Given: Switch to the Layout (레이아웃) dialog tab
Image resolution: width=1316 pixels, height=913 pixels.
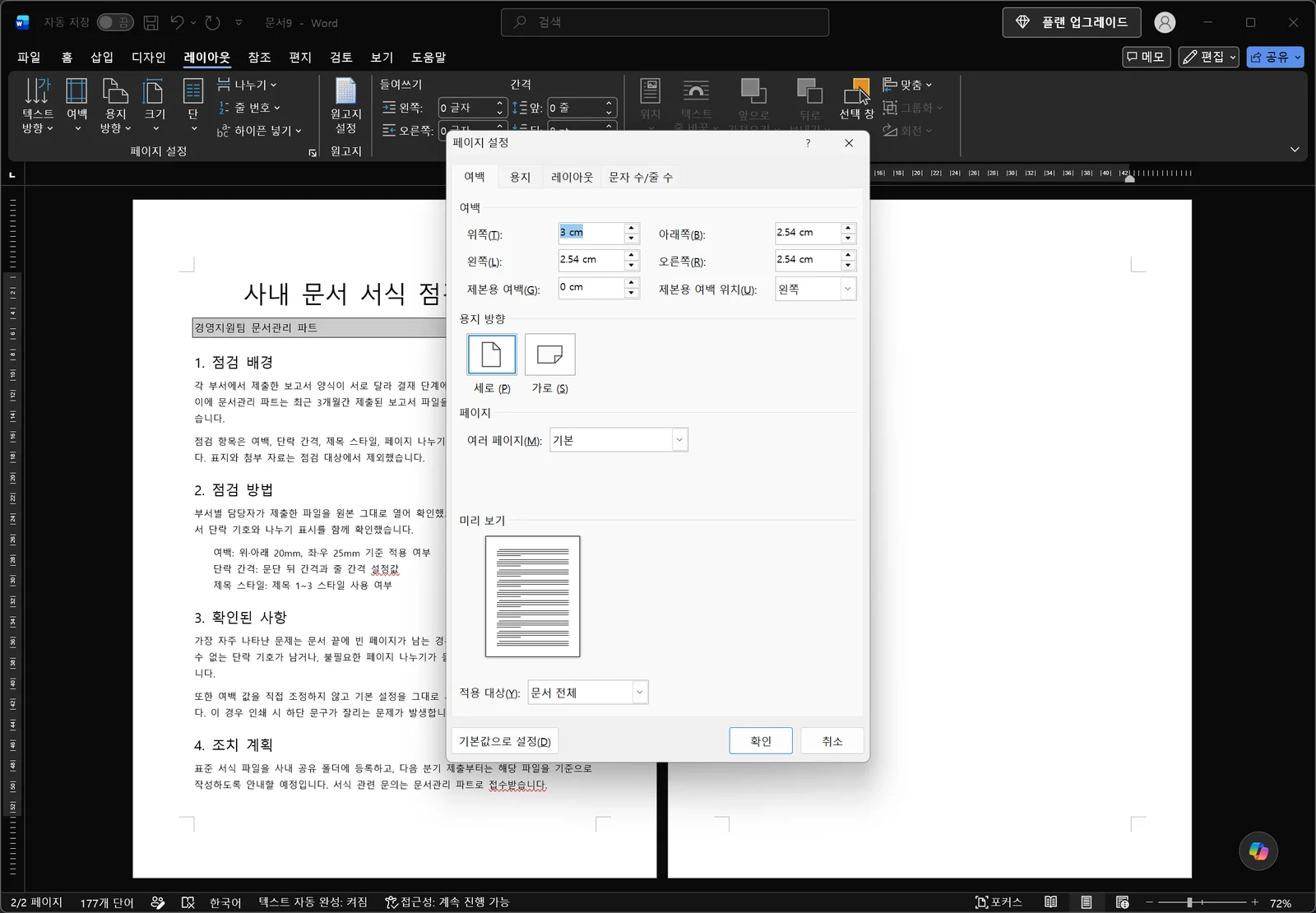Looking at the screenshot, I should tap(572, 177).
